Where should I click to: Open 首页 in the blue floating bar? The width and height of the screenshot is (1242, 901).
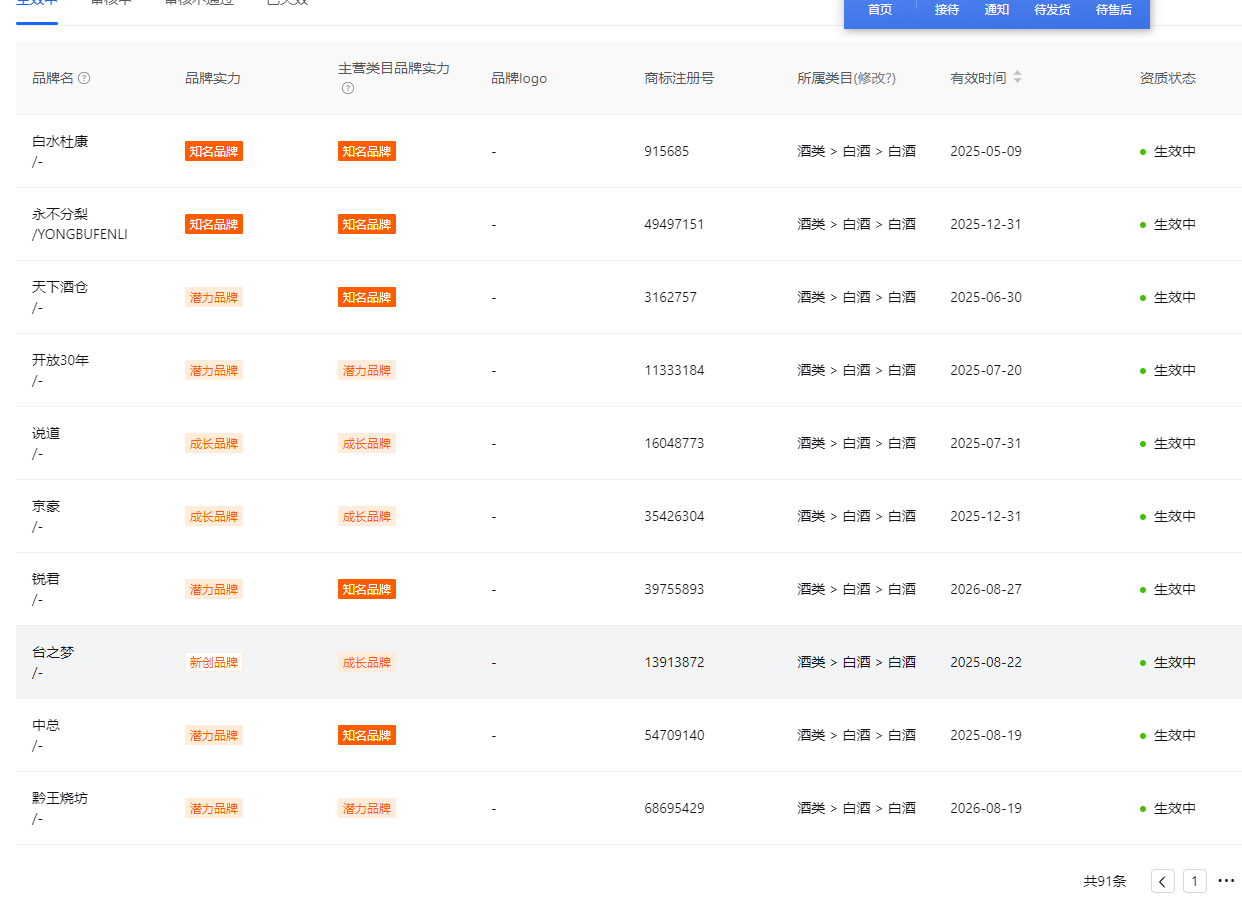(x=880, y=10)
